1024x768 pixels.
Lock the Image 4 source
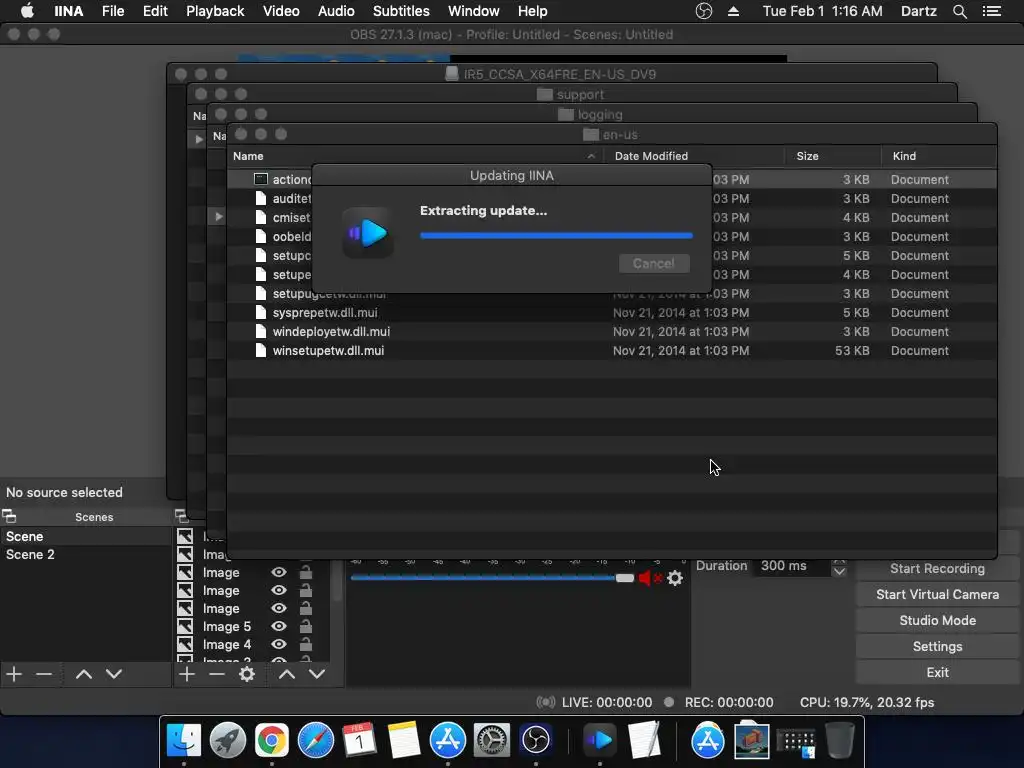click(x=305, y=645)
